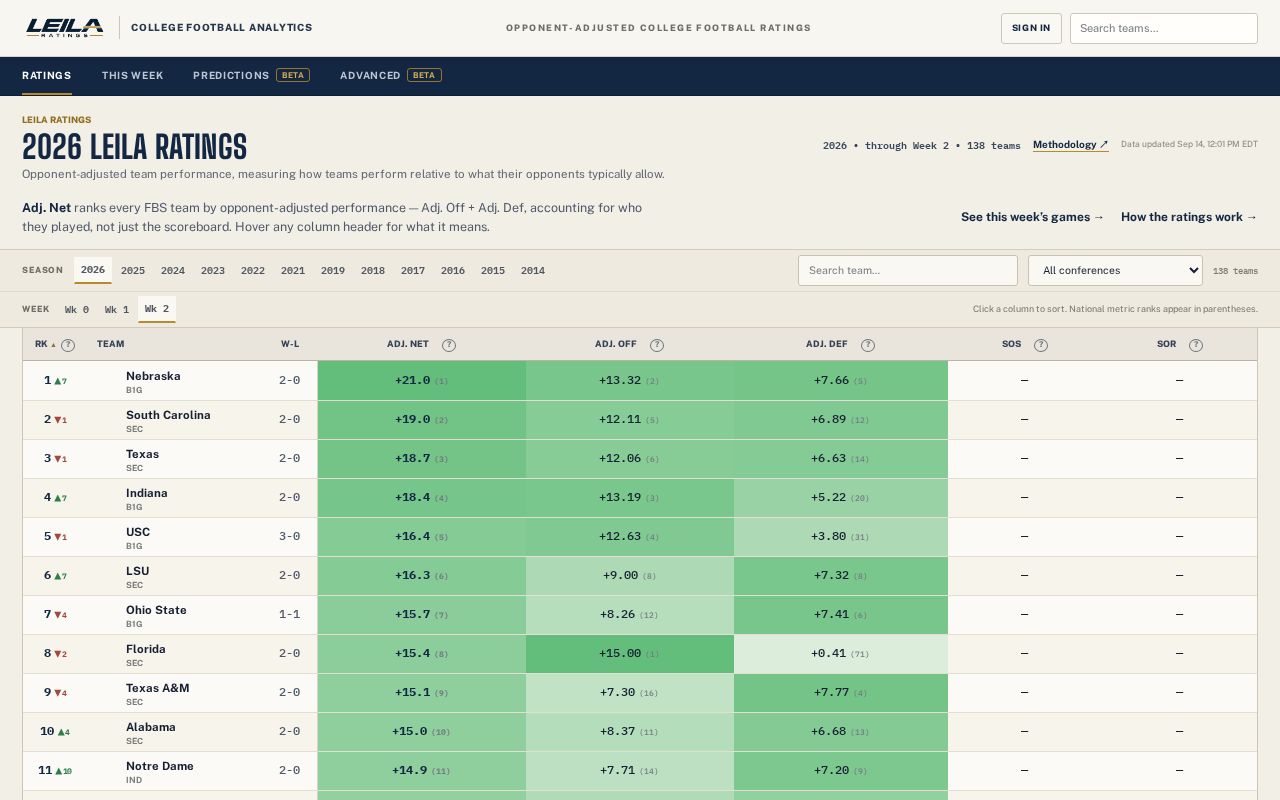
Task: Show the ADJ. NET help icon
Action: (449, 345)
